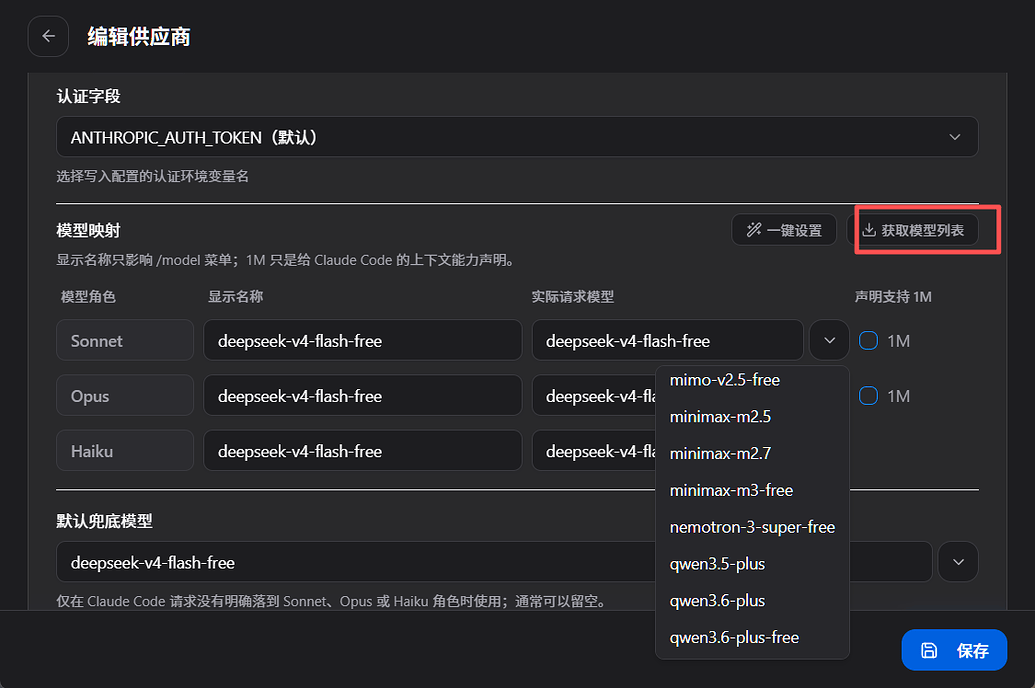Click the back arrow icon
The height and width of the screenshot is (688, 1035).
pos(48,36)
